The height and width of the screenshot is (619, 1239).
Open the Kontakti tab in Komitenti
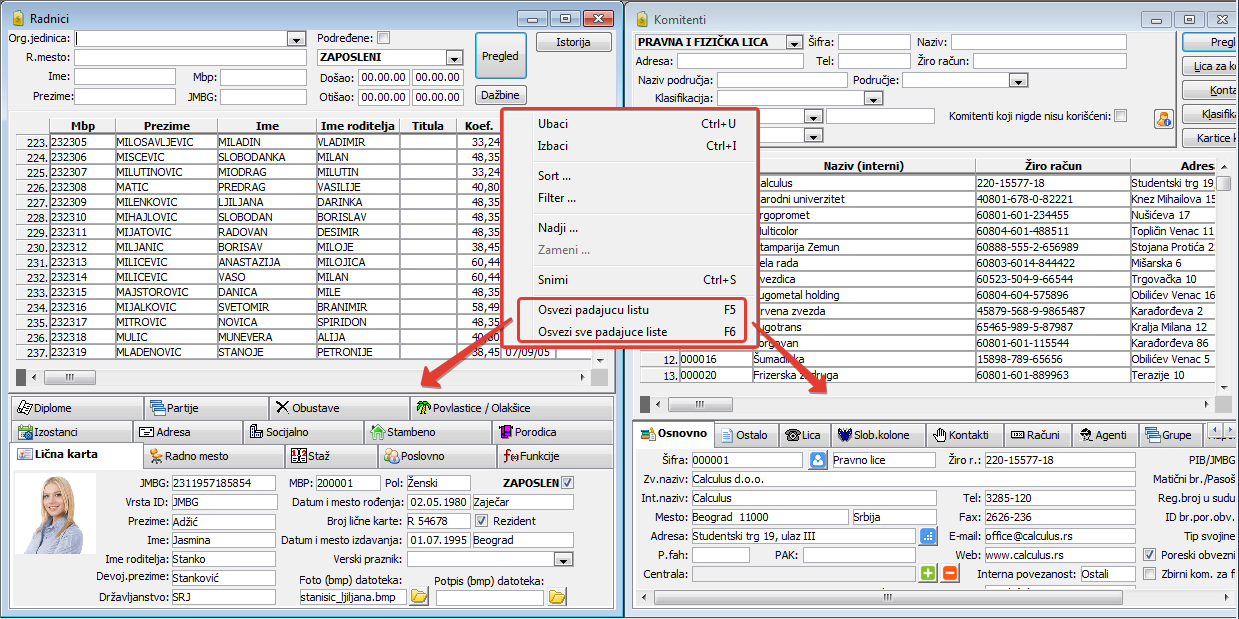(x=961, y=435)
